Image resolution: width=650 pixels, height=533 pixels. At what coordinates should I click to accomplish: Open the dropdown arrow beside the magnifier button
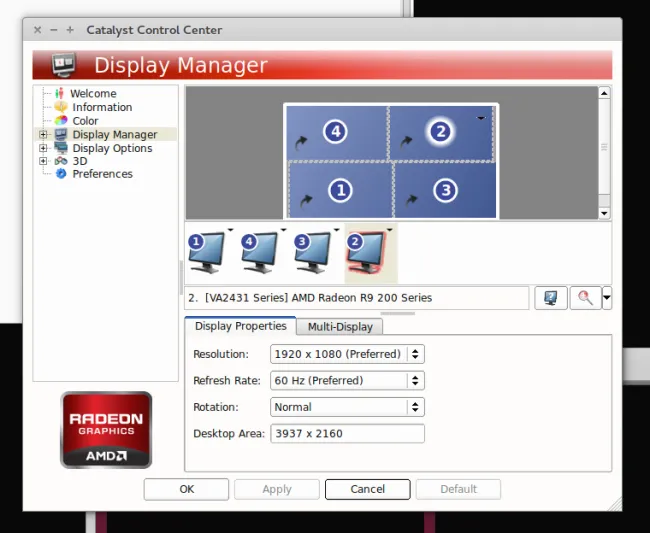point(607,298)
